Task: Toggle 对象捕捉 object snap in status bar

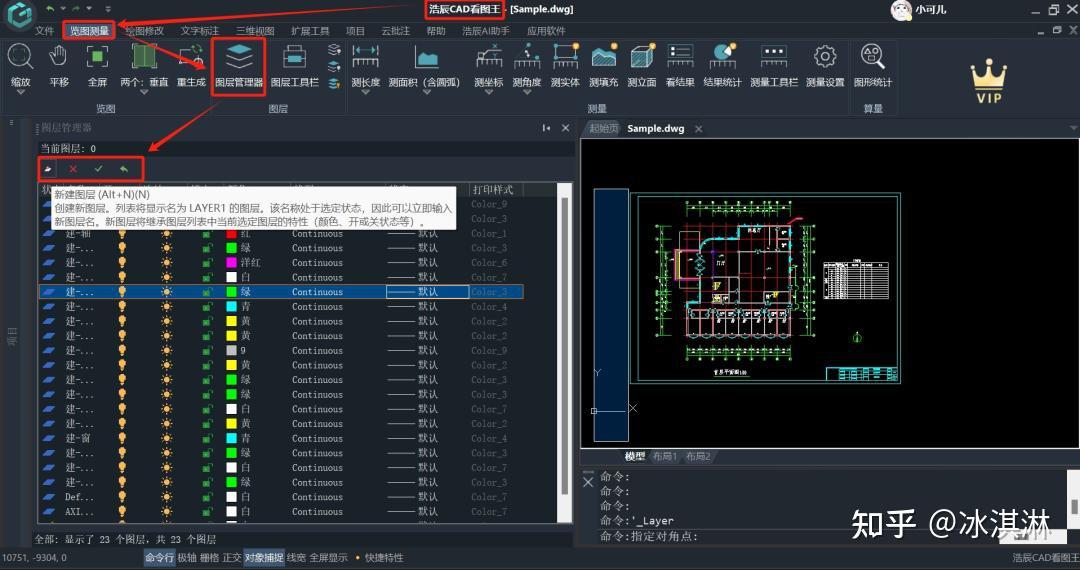Action: [264, 558]
